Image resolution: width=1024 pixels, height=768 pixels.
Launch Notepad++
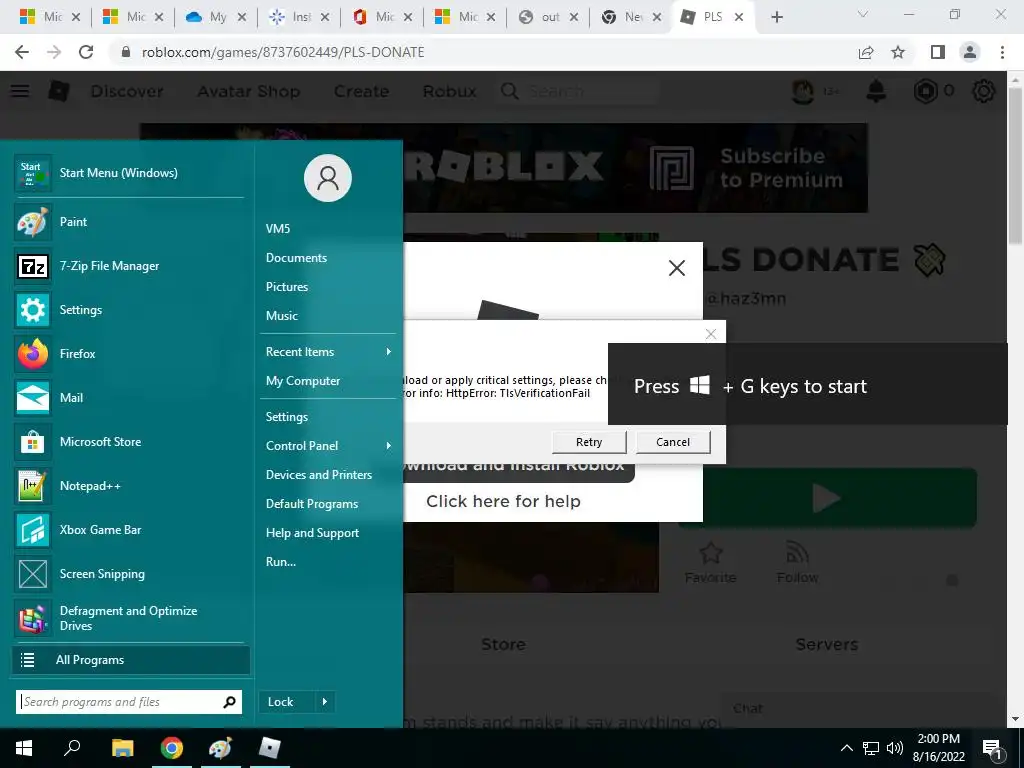pos(129,486)
